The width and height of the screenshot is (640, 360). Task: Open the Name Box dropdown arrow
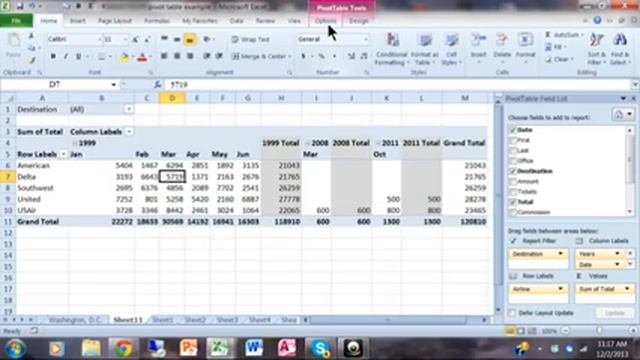pyautogui.click(x=113, y=84)
